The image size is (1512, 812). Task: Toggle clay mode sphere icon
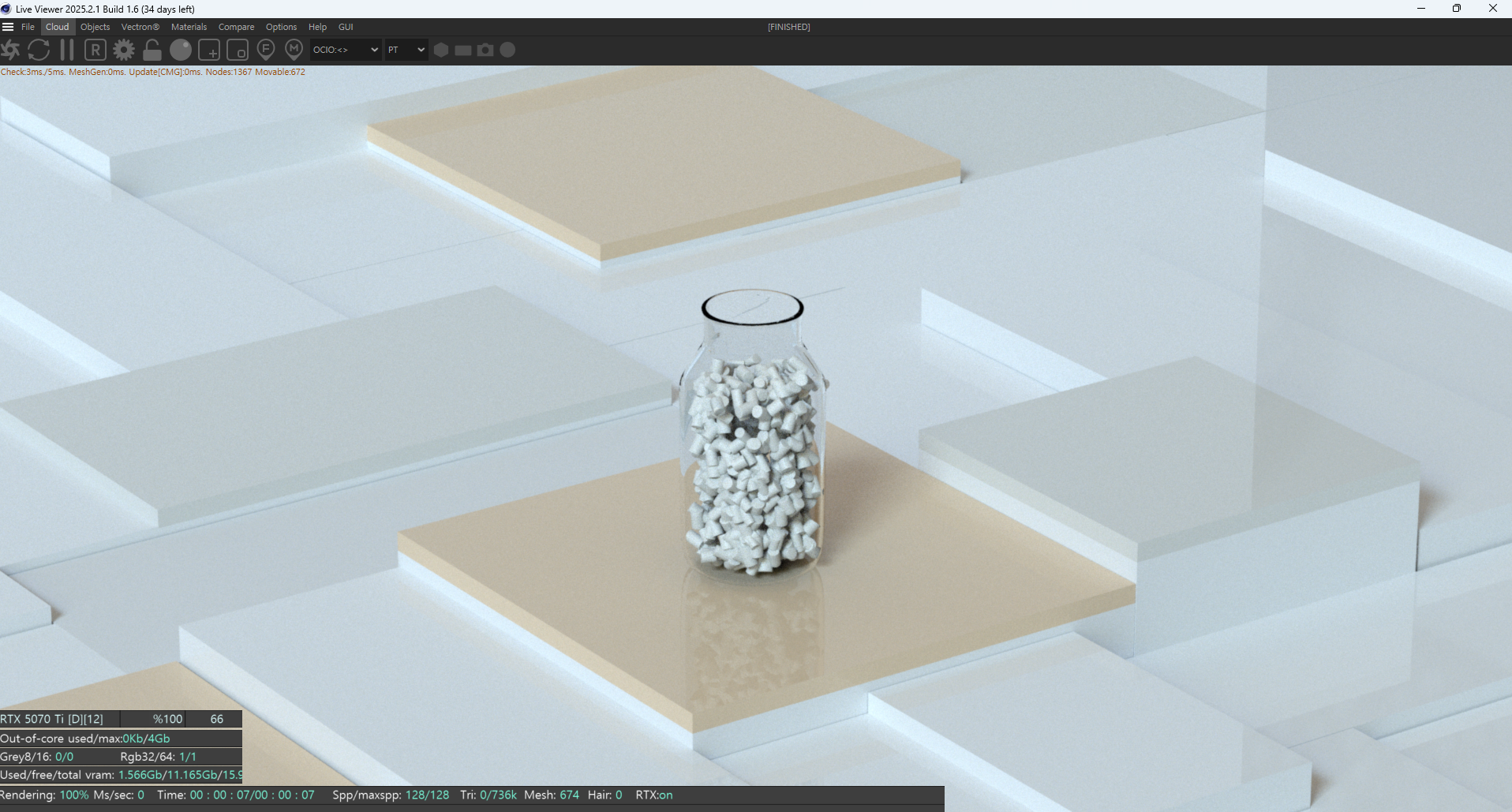click(181, 50)
